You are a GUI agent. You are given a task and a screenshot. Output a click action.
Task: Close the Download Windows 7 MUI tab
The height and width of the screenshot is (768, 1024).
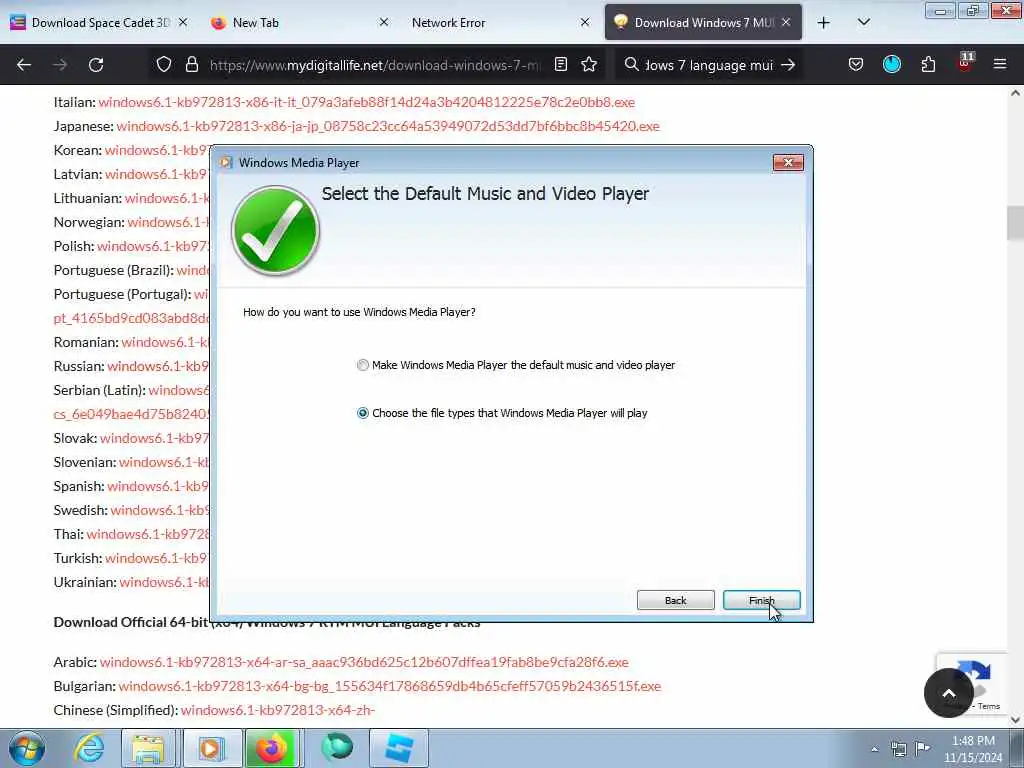786,23
